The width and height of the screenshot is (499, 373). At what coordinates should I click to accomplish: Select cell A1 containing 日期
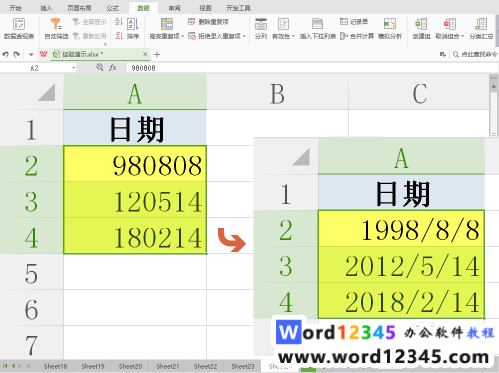click(135, 128)
